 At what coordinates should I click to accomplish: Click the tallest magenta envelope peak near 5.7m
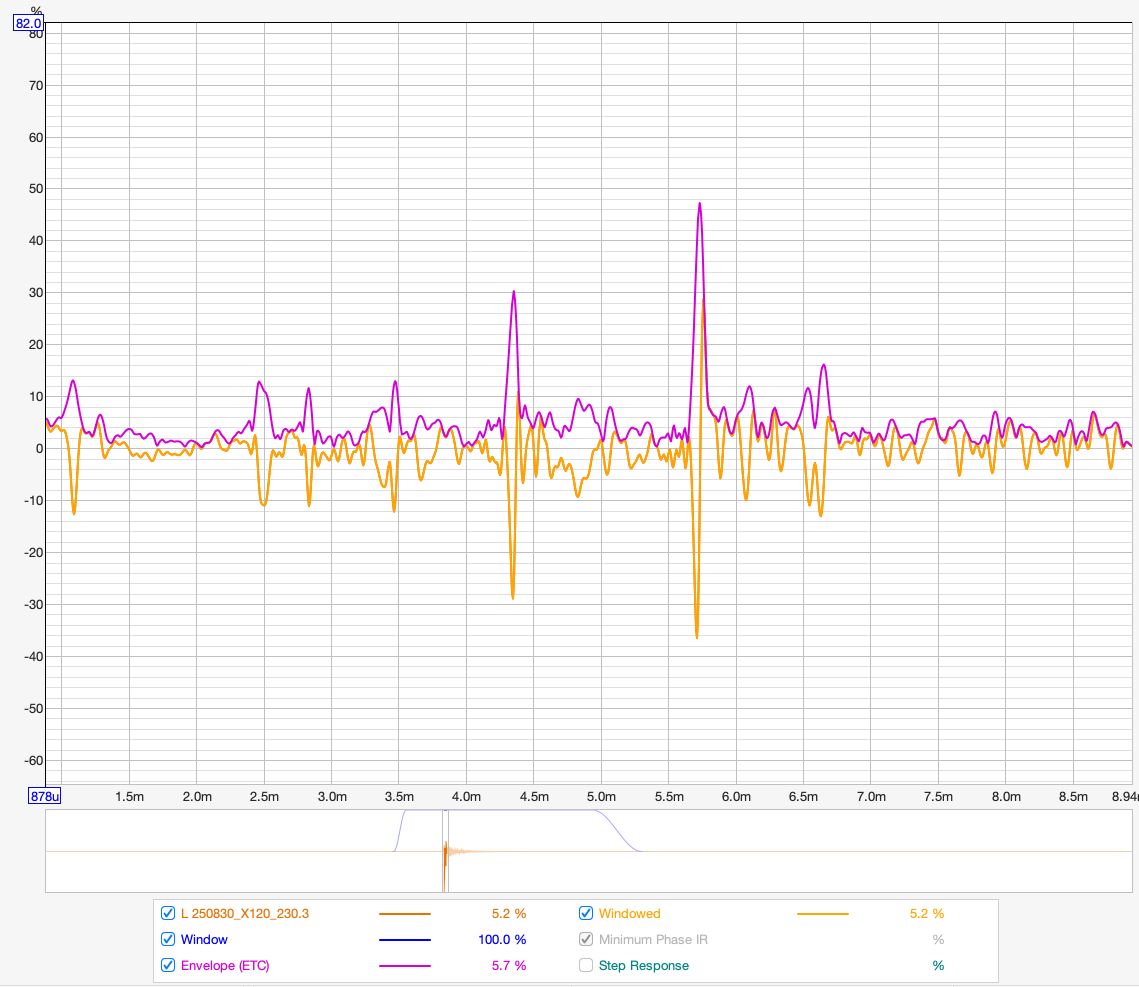700,204
